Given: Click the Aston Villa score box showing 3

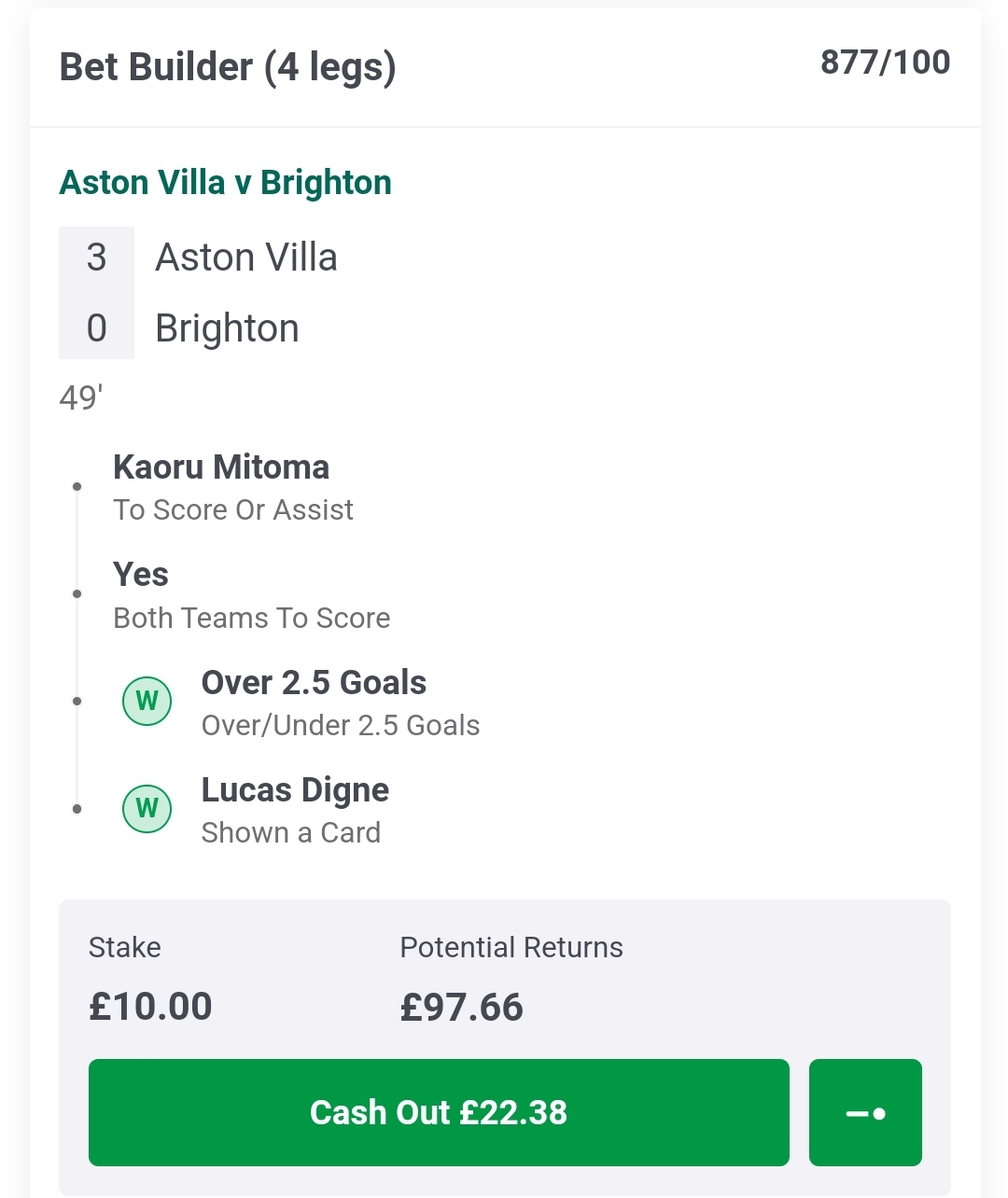Looking at the screenshot, I should 96,258.
